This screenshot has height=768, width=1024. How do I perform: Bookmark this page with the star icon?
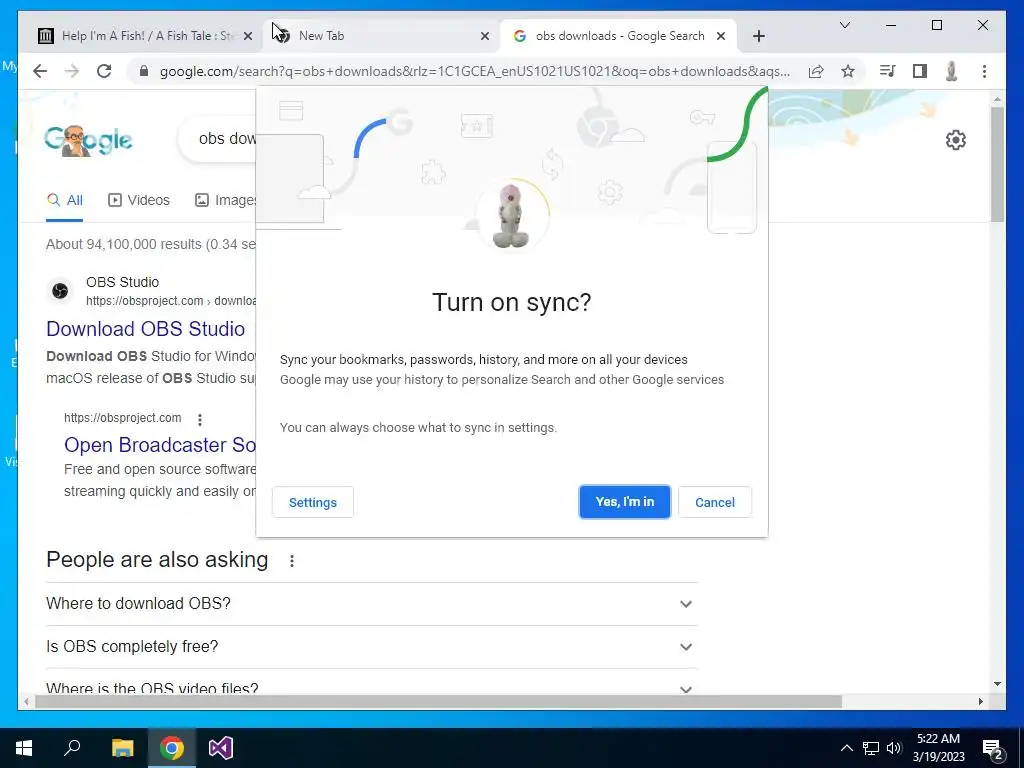[848, 71]
